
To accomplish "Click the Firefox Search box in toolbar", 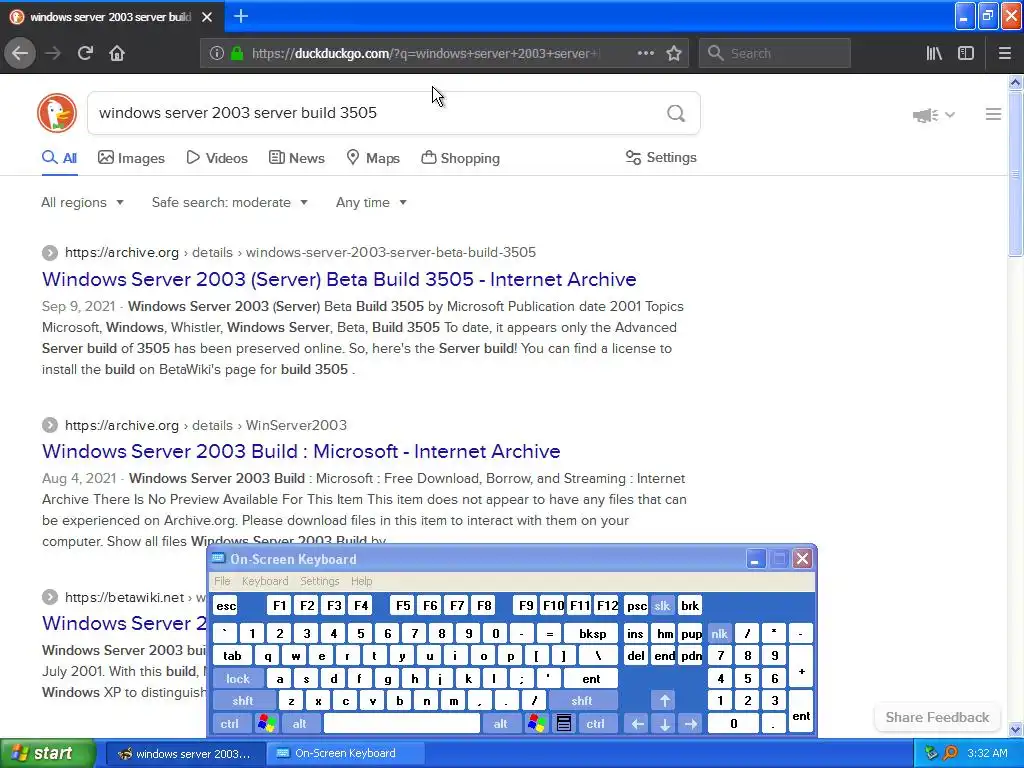I will pyautogui.click(x=775, y=53).
